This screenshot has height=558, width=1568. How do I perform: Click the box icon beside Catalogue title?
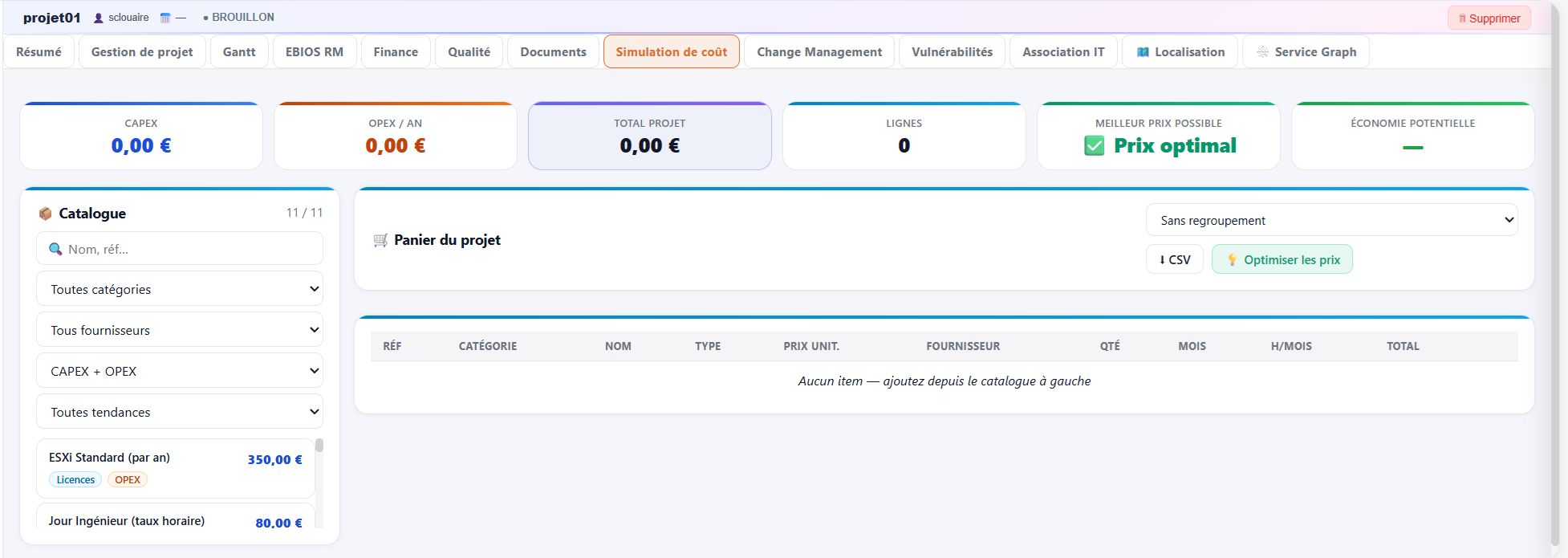point(46,214)
